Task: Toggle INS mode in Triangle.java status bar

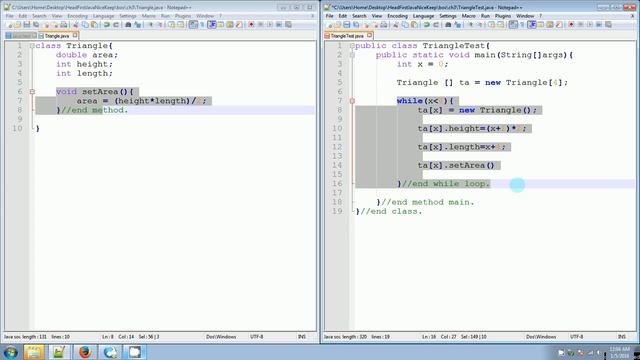Action: 302,337
